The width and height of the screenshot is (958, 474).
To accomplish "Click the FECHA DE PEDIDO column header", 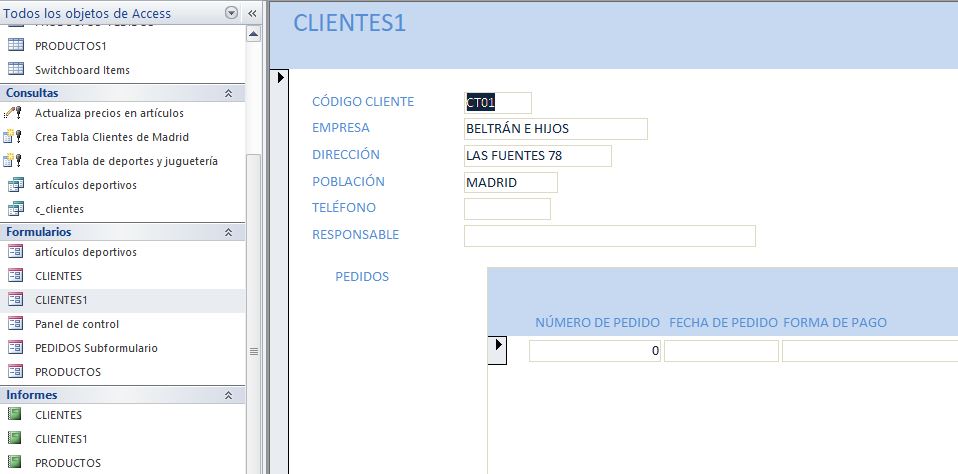I will pyautogui.click(x=723, y=323).
